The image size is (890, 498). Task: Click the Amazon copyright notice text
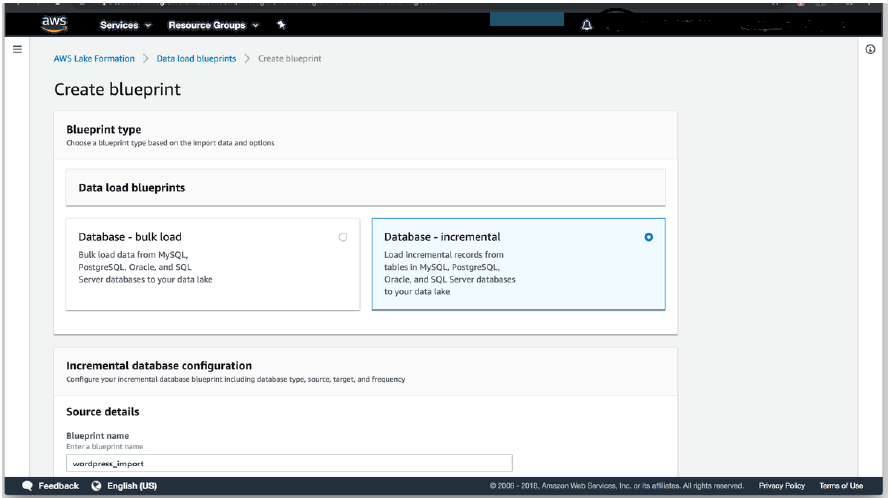(616, 486)
